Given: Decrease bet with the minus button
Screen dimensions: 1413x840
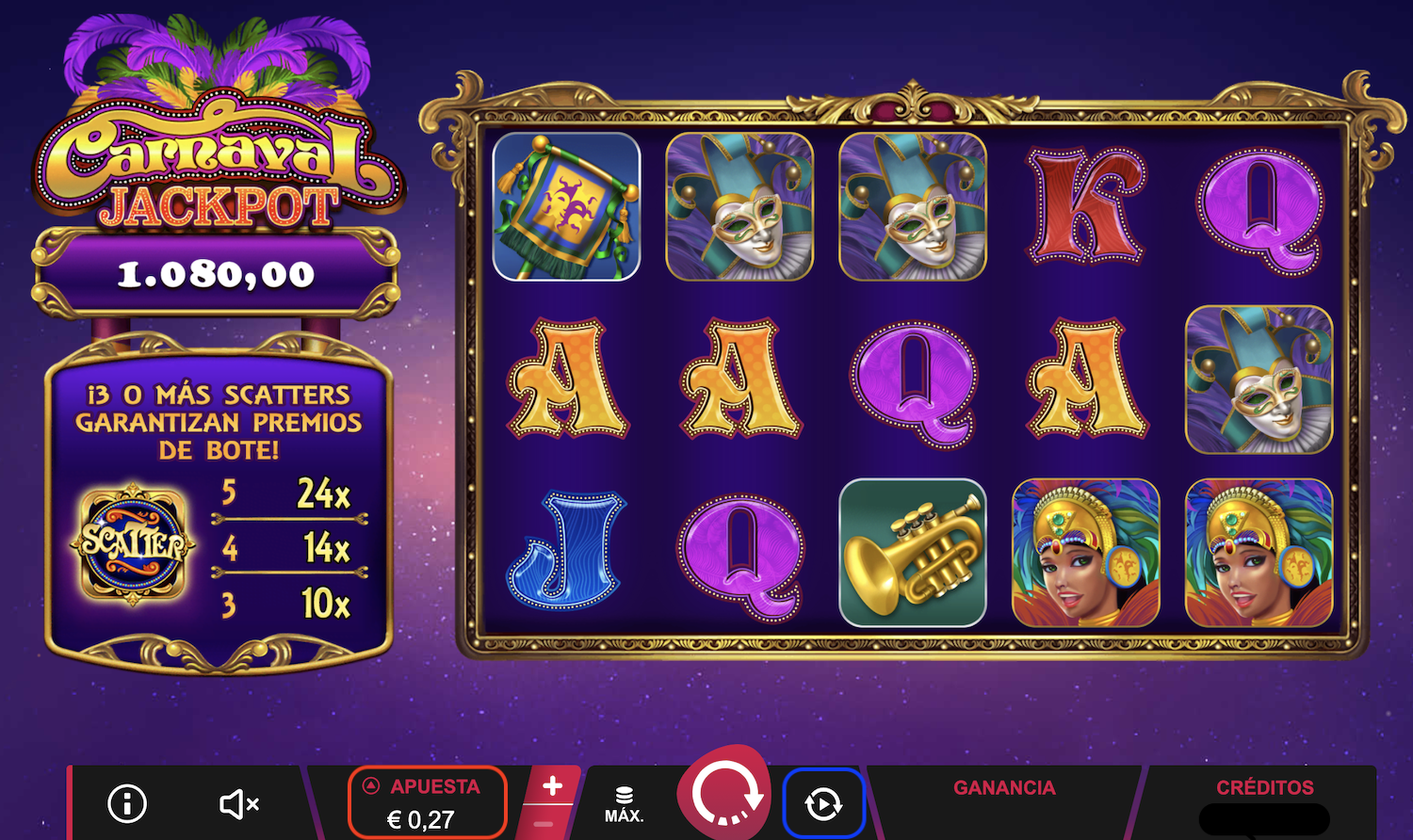Looking at the screenshot, I should coord(543,823).
